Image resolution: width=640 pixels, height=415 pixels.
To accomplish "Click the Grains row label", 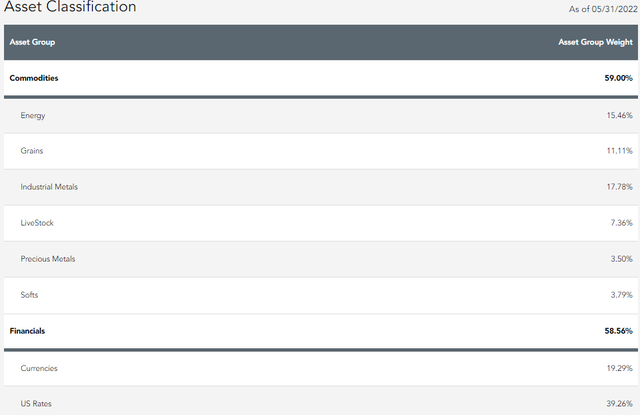I will tap(32, 151).
